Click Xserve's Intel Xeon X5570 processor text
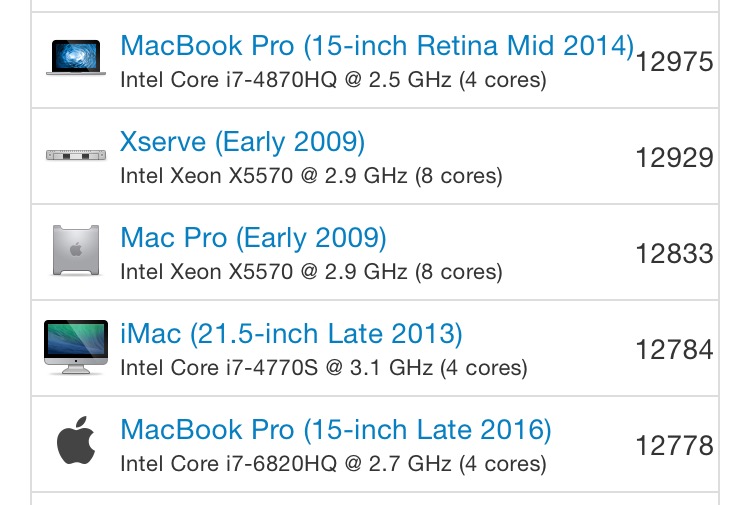This screenshot has height=505, width=746. (x=312, y=176)
